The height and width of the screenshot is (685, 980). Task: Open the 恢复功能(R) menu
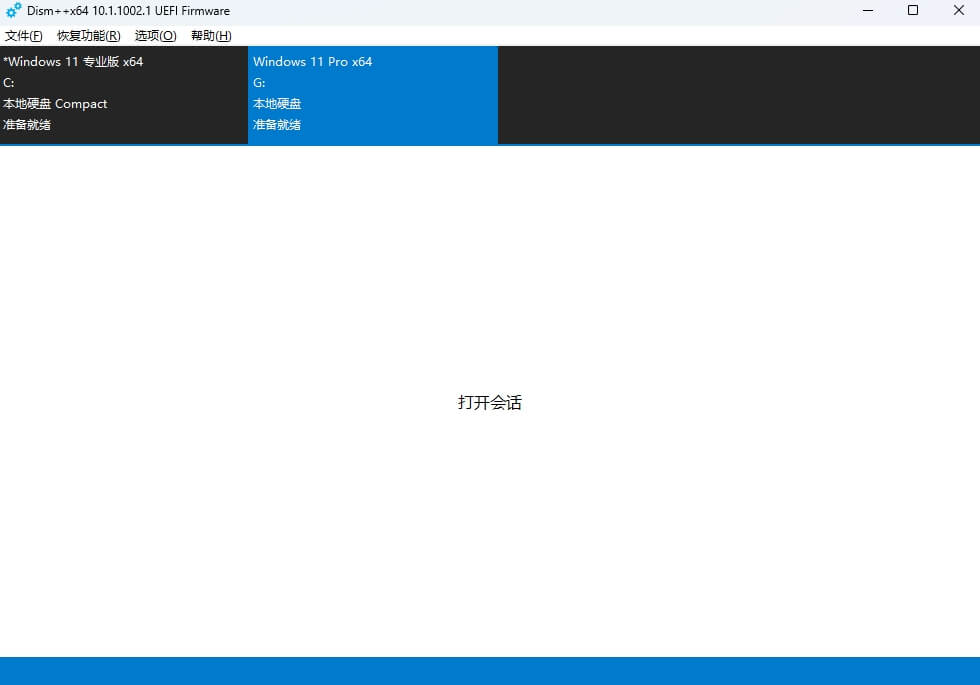88,36
